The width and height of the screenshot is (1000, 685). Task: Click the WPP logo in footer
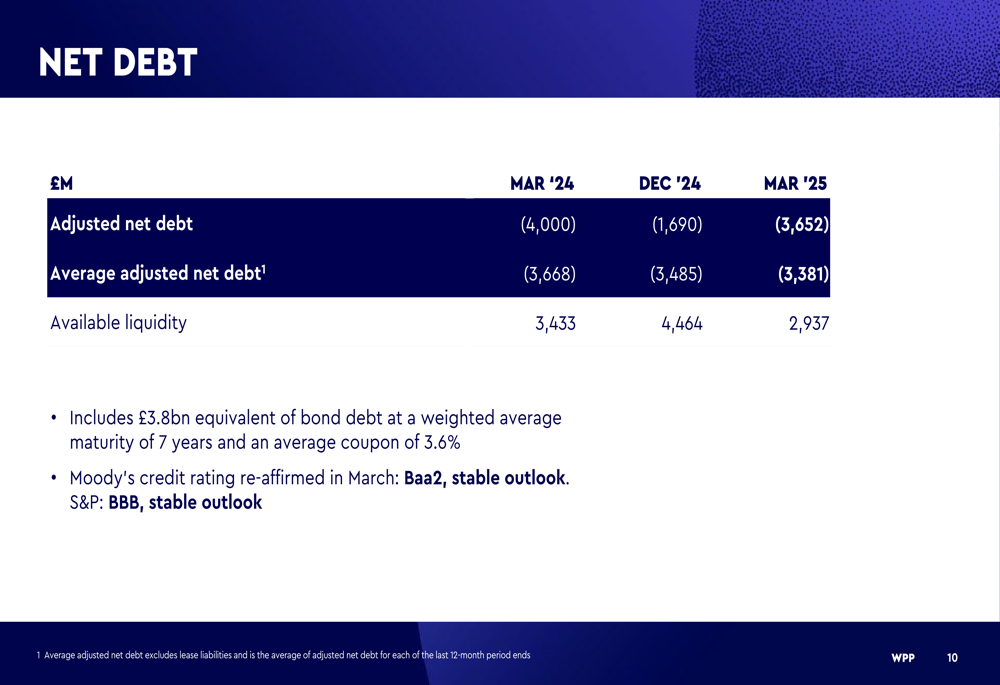pos(903,658)
